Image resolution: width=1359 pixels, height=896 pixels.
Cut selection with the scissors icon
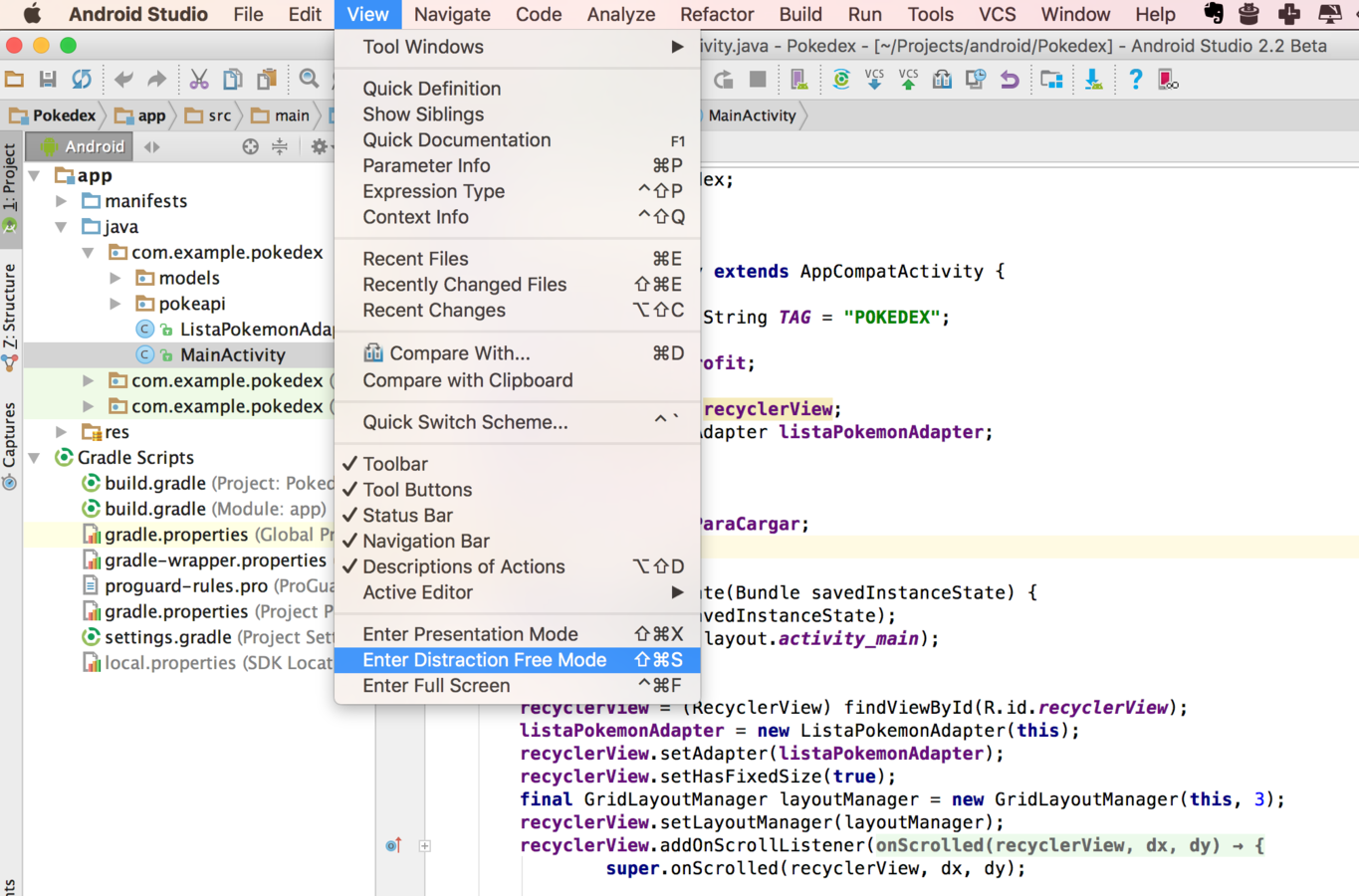(x=199, y=80)
